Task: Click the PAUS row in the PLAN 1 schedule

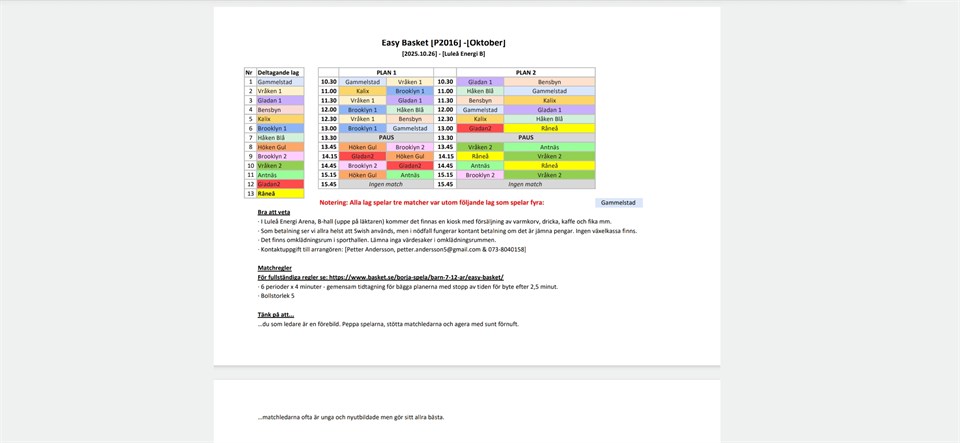Action: coord(386,138)
